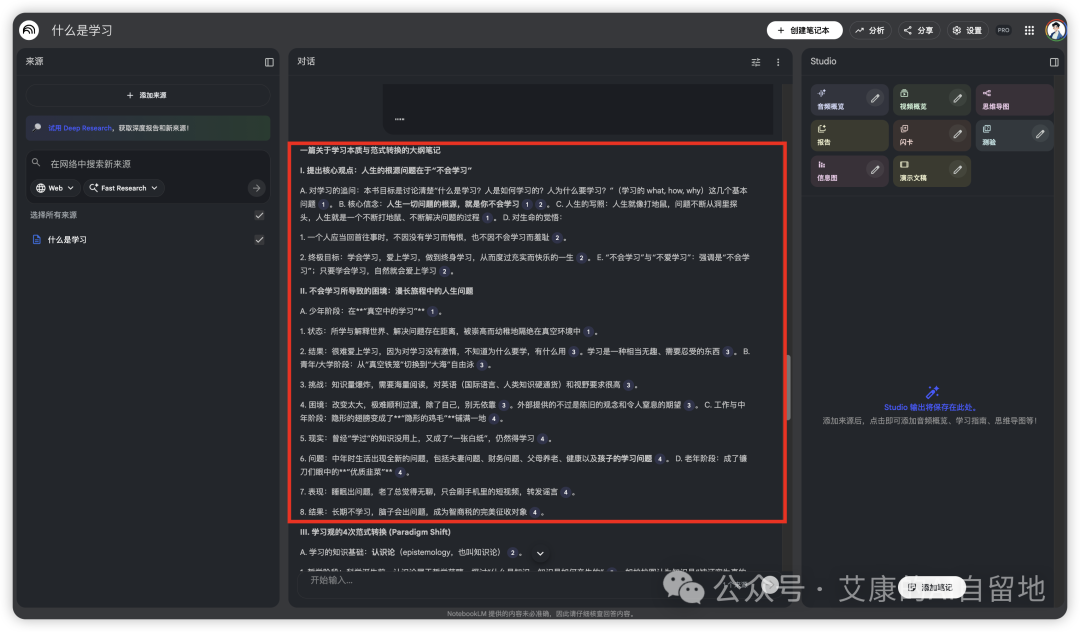This screenshot has width=1080, height=632.
Task: Collapse the 来源 sources panel
Action: coord(268,61)
